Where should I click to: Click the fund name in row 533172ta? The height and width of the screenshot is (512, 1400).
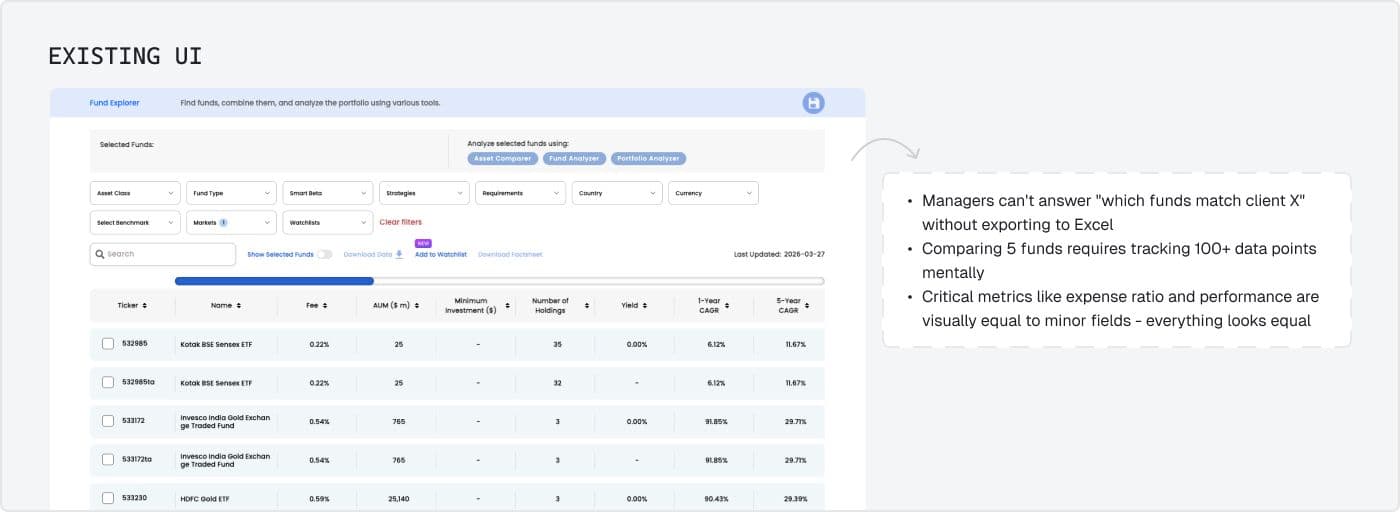pyautogui.click(x=225, y=459)
